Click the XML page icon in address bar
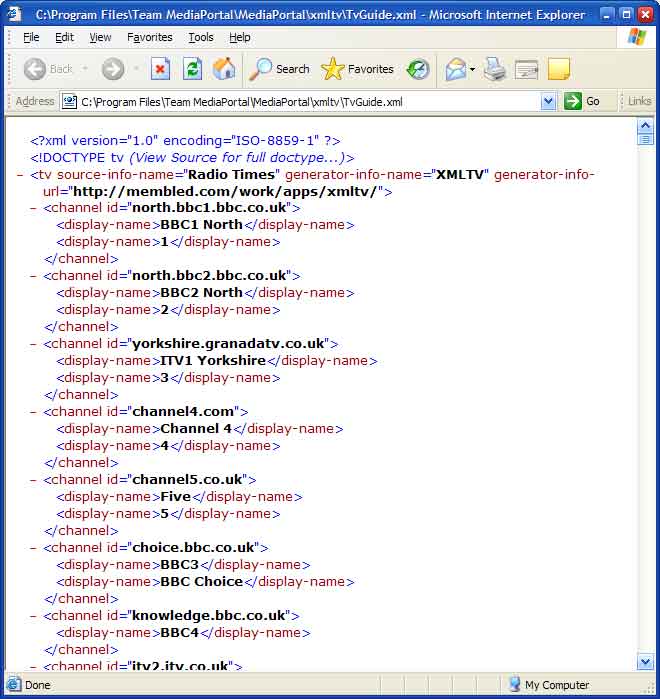660x699 pixels. pos(69,102)
